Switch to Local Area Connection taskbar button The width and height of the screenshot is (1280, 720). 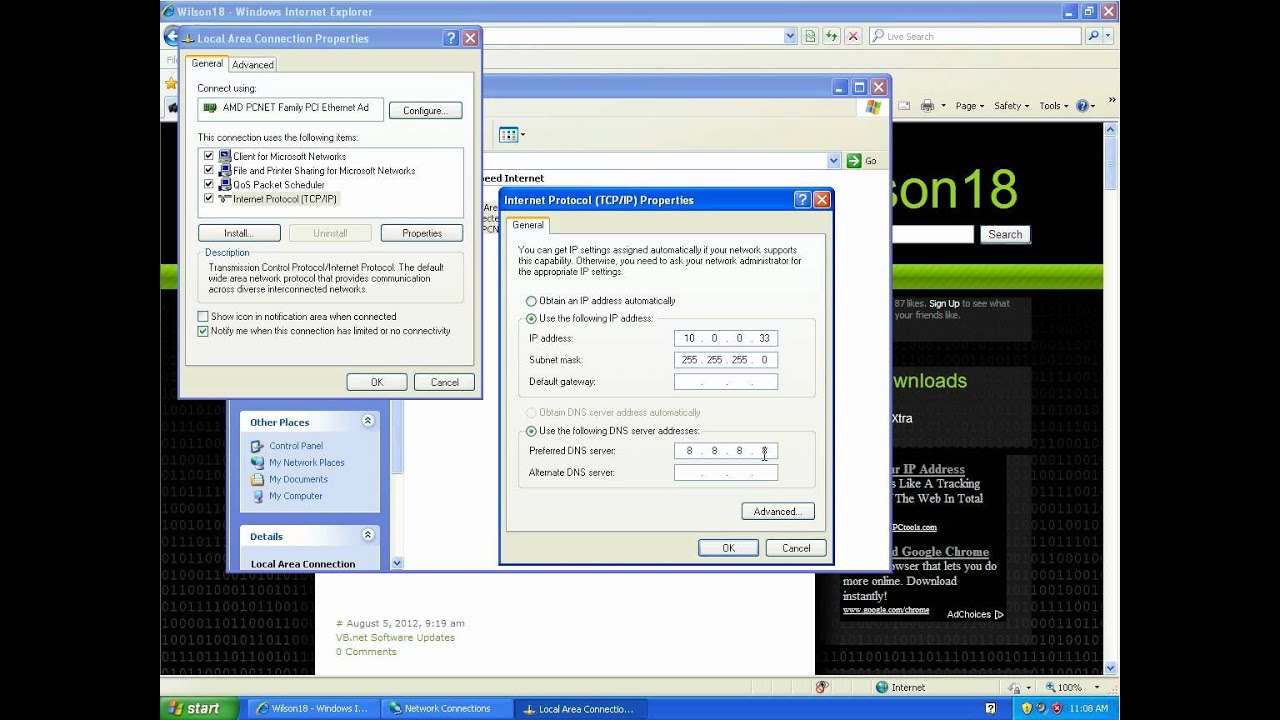(x=581, y=708)
